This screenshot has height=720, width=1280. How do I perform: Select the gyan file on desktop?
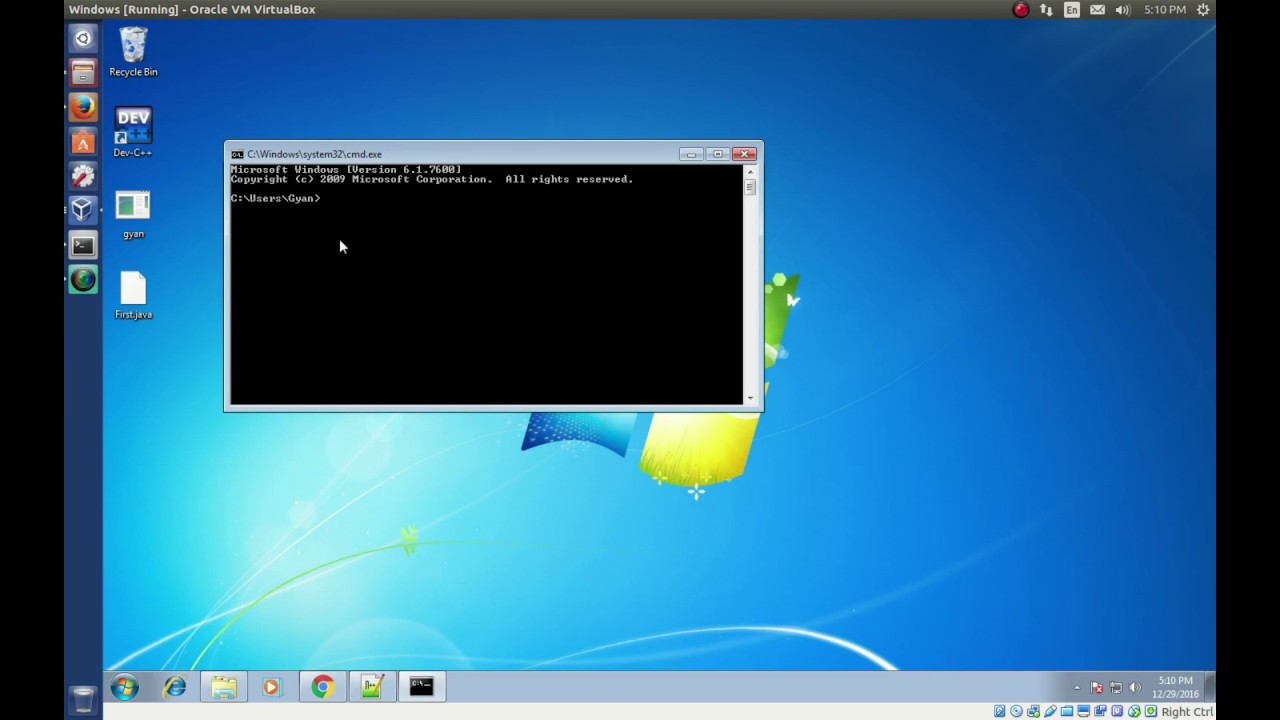coord(133,215)
